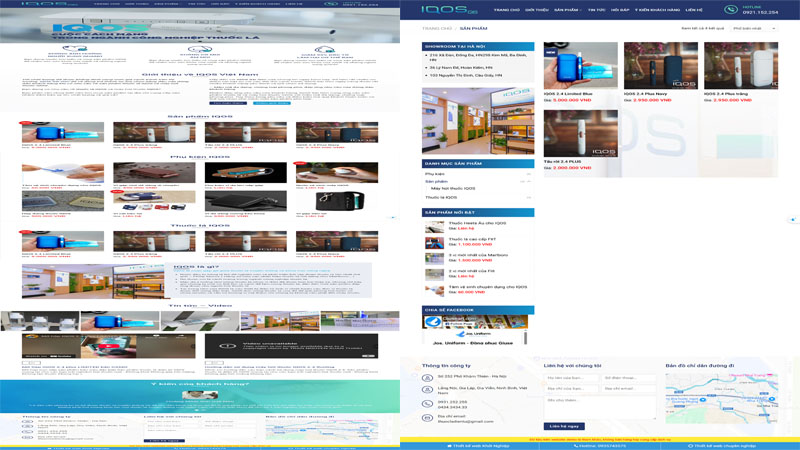Click the bottom bar link Thiết kế web chuyên nghiệp on product page
The width and height of the screenshot is (800, 450).
click(721, 446)
